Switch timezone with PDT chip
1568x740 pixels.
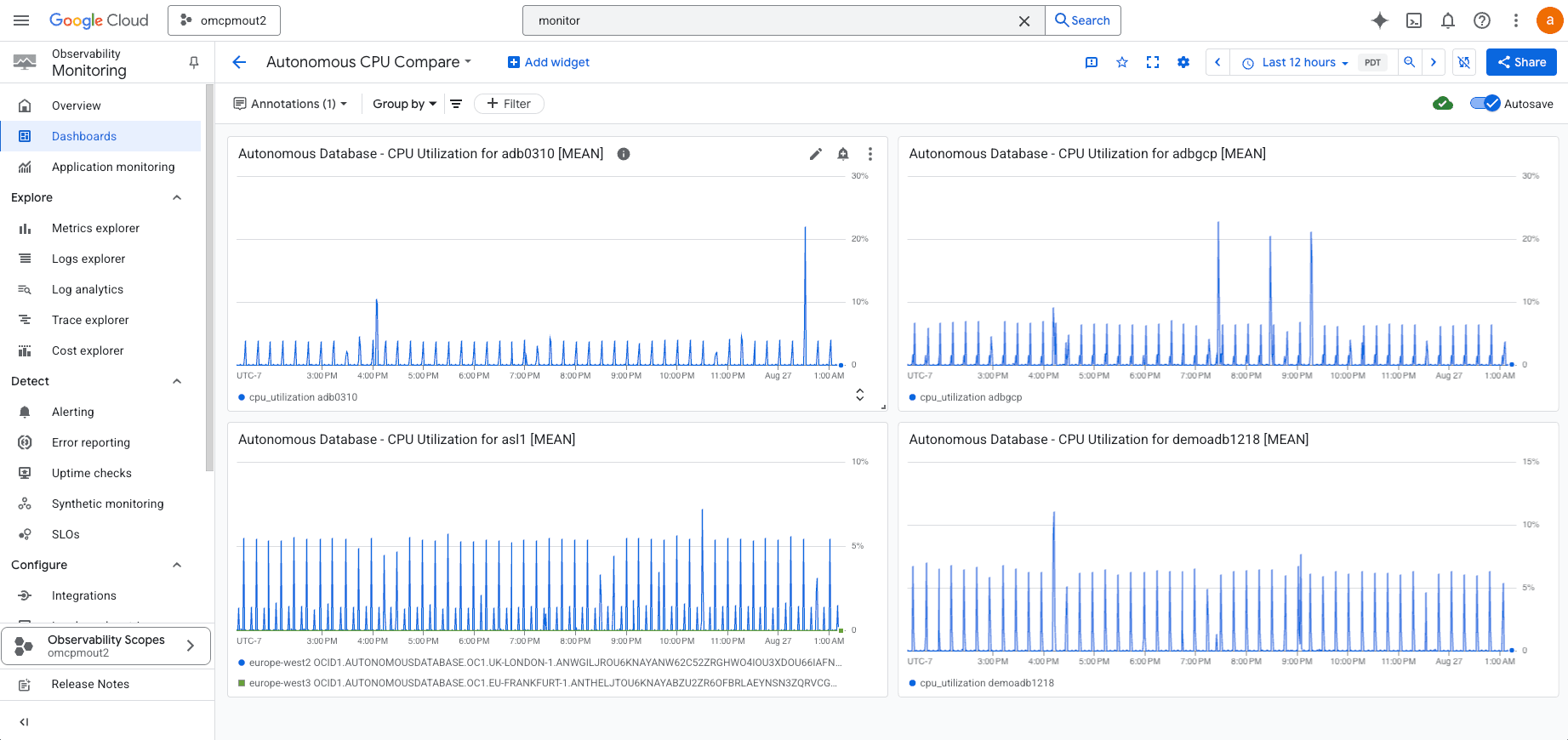click(x=1372, y=62)
